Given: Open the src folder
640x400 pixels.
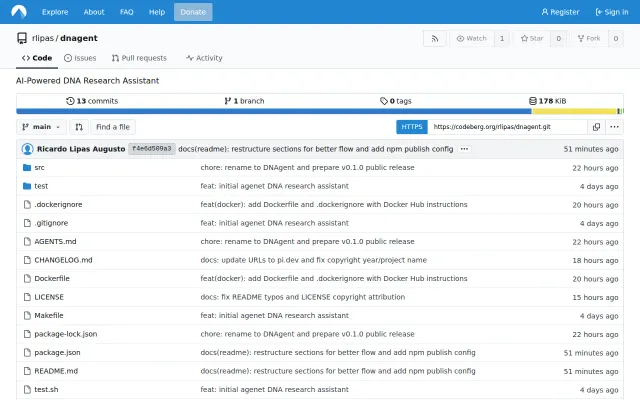Looking at the screenshot, I should [x=39, y=167].
